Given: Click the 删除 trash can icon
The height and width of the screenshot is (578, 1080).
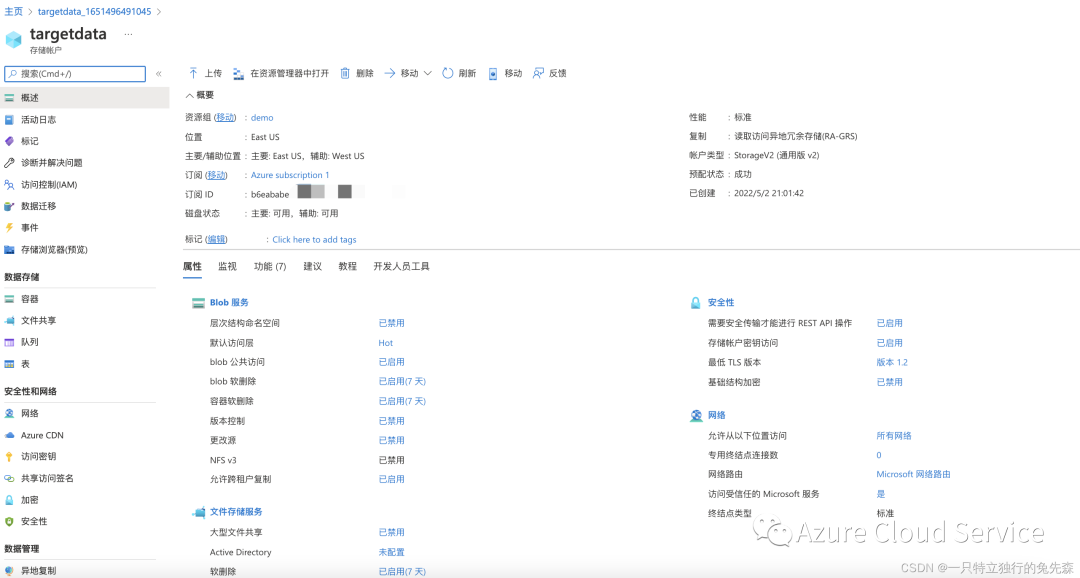Looking at the screenshot, I should point(345,73).
